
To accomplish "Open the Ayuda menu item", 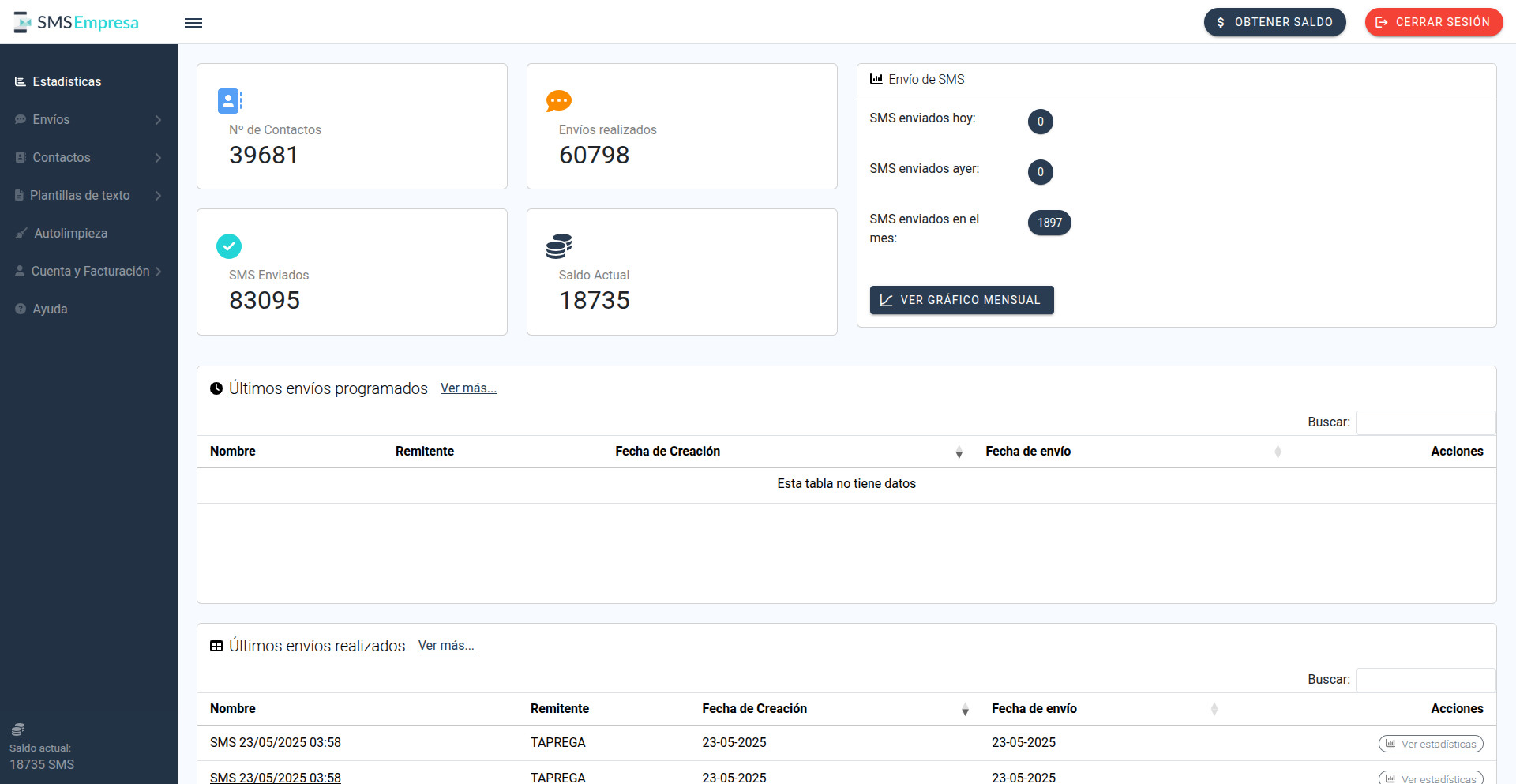I will pos(50,309).
